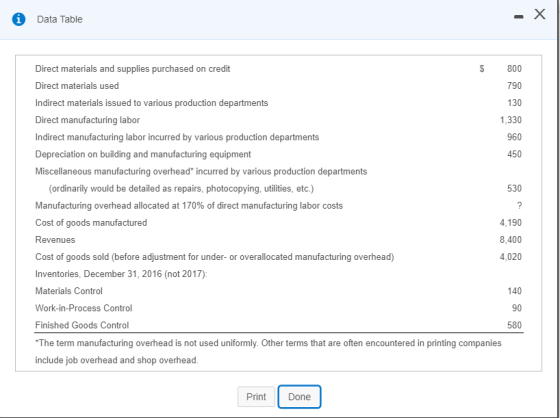Click the Finished Goods Control value 580
560x418 pixels.
coord(515,325)
